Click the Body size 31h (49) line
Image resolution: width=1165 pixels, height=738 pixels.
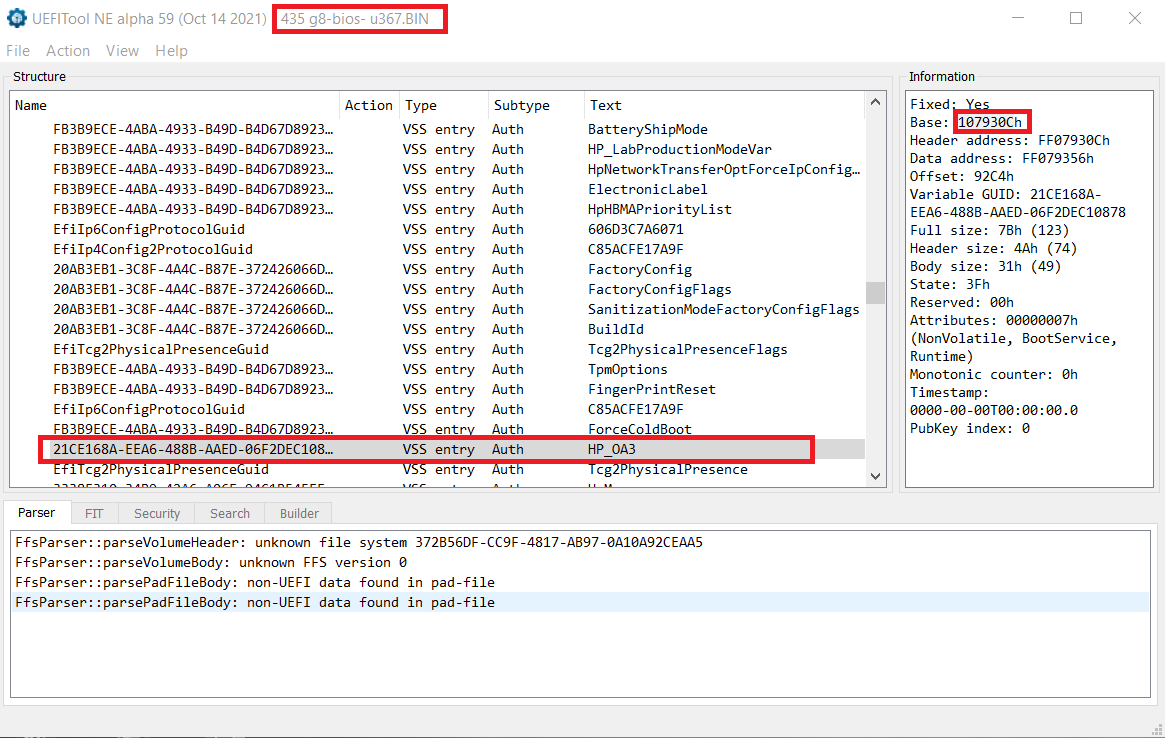985,266
